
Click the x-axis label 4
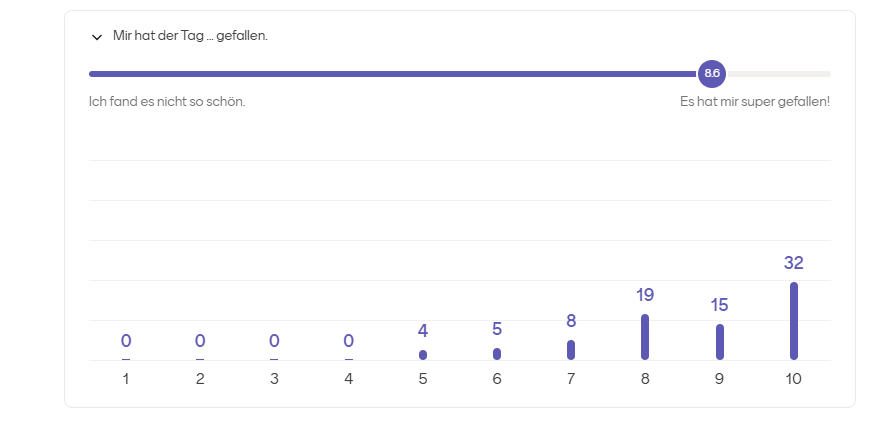coord(349,379)
